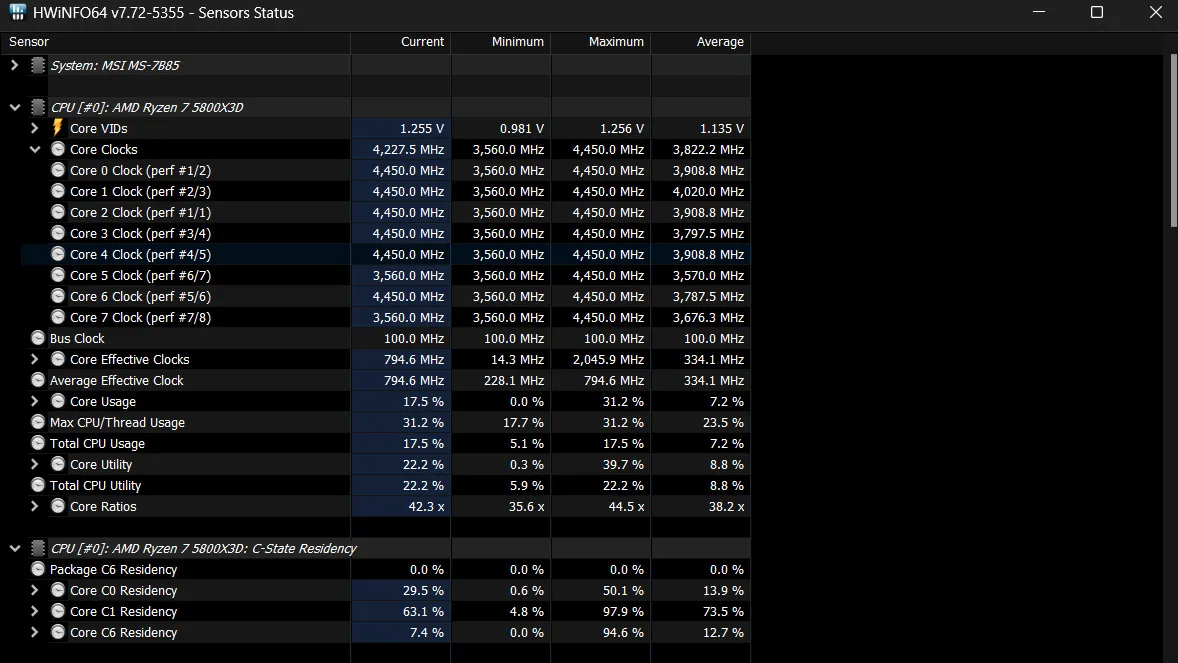Screen dimensions: 1178x663
Task: Click the lightning bolt icon for Core VIDs
Action: 58,128
